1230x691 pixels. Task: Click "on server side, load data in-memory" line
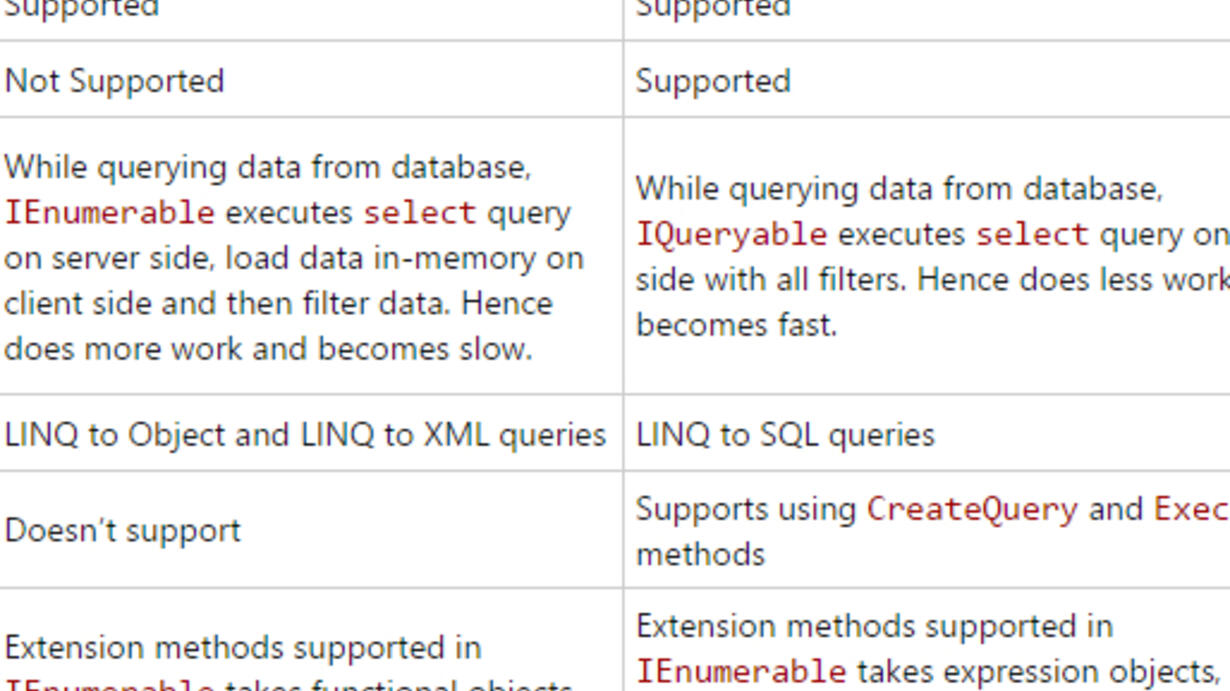coord(293,258)
